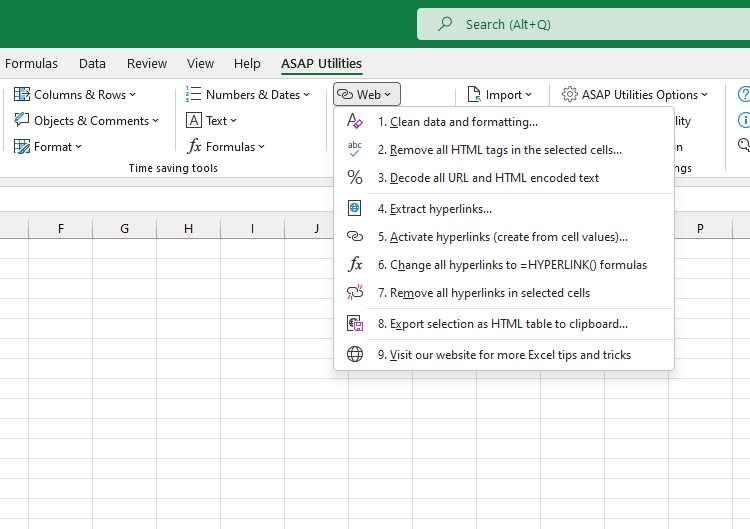This screenshot has width=750, height=529.
Task: Click the Export HTML table icon
Action: (x=354, y=324)
